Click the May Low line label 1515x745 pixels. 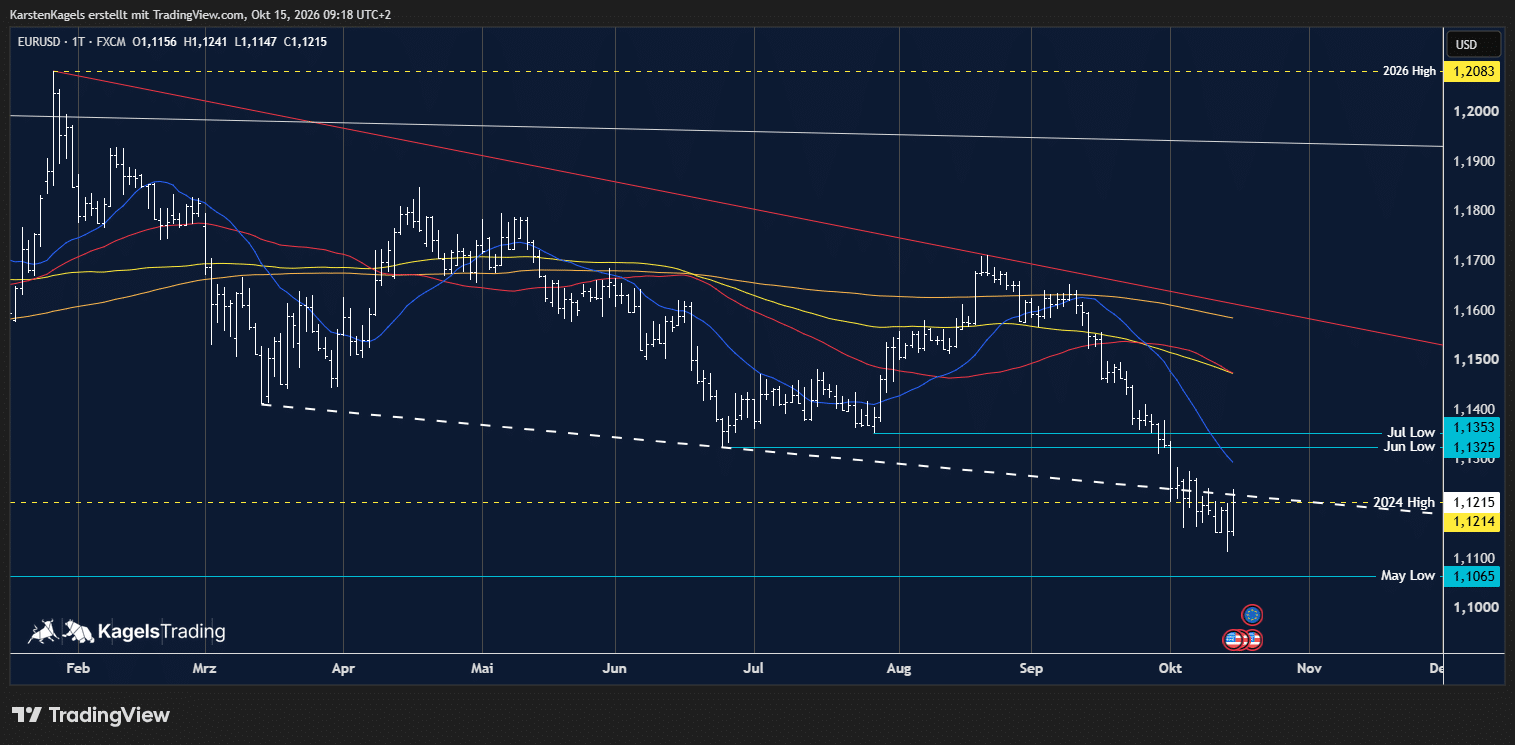[x=1408, y=575]
